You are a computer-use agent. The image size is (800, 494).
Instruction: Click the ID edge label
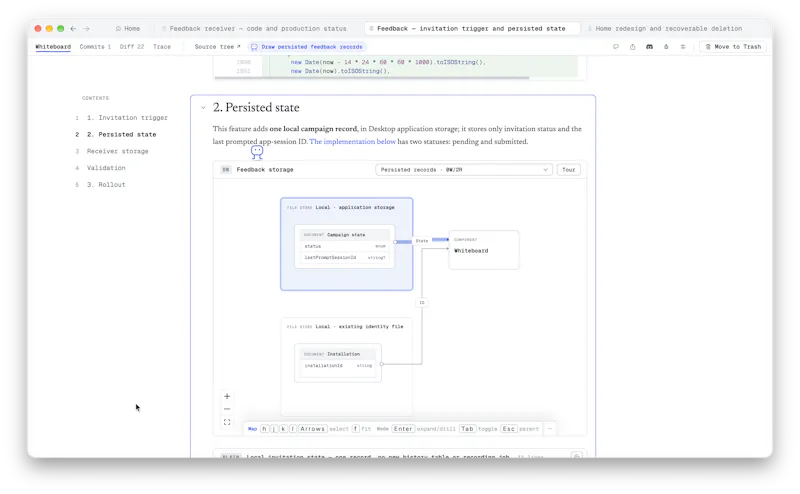(422, 303)
